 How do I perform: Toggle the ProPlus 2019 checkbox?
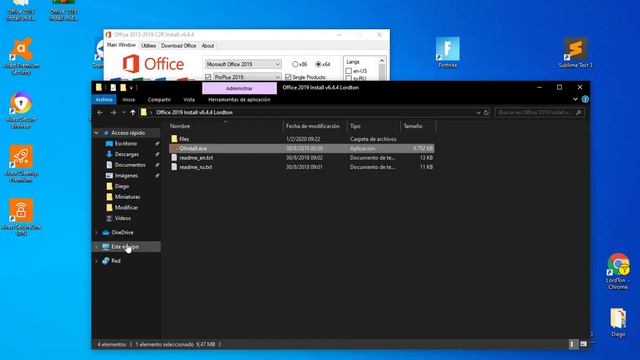[208, 77]
